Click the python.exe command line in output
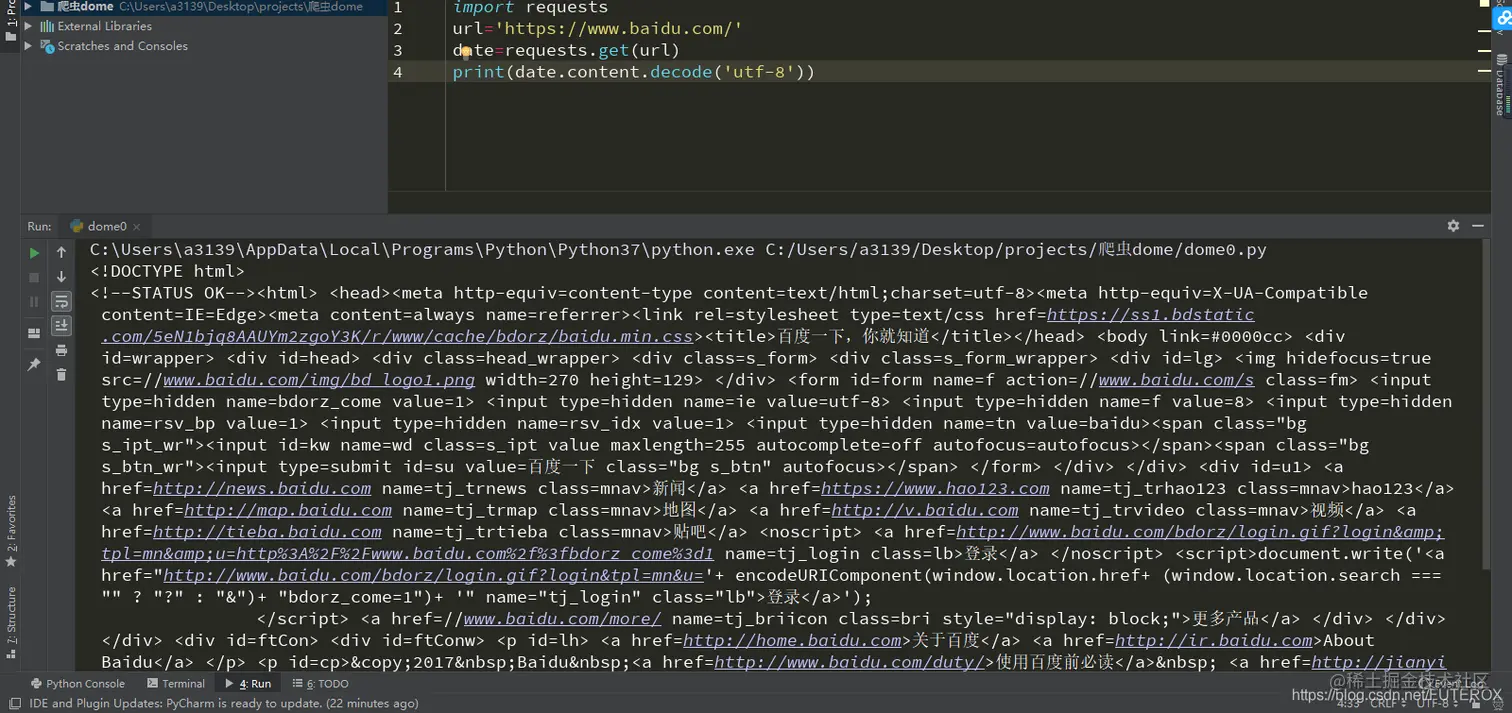Screen dimensions: 1512x713 click(x=678, y=250)
